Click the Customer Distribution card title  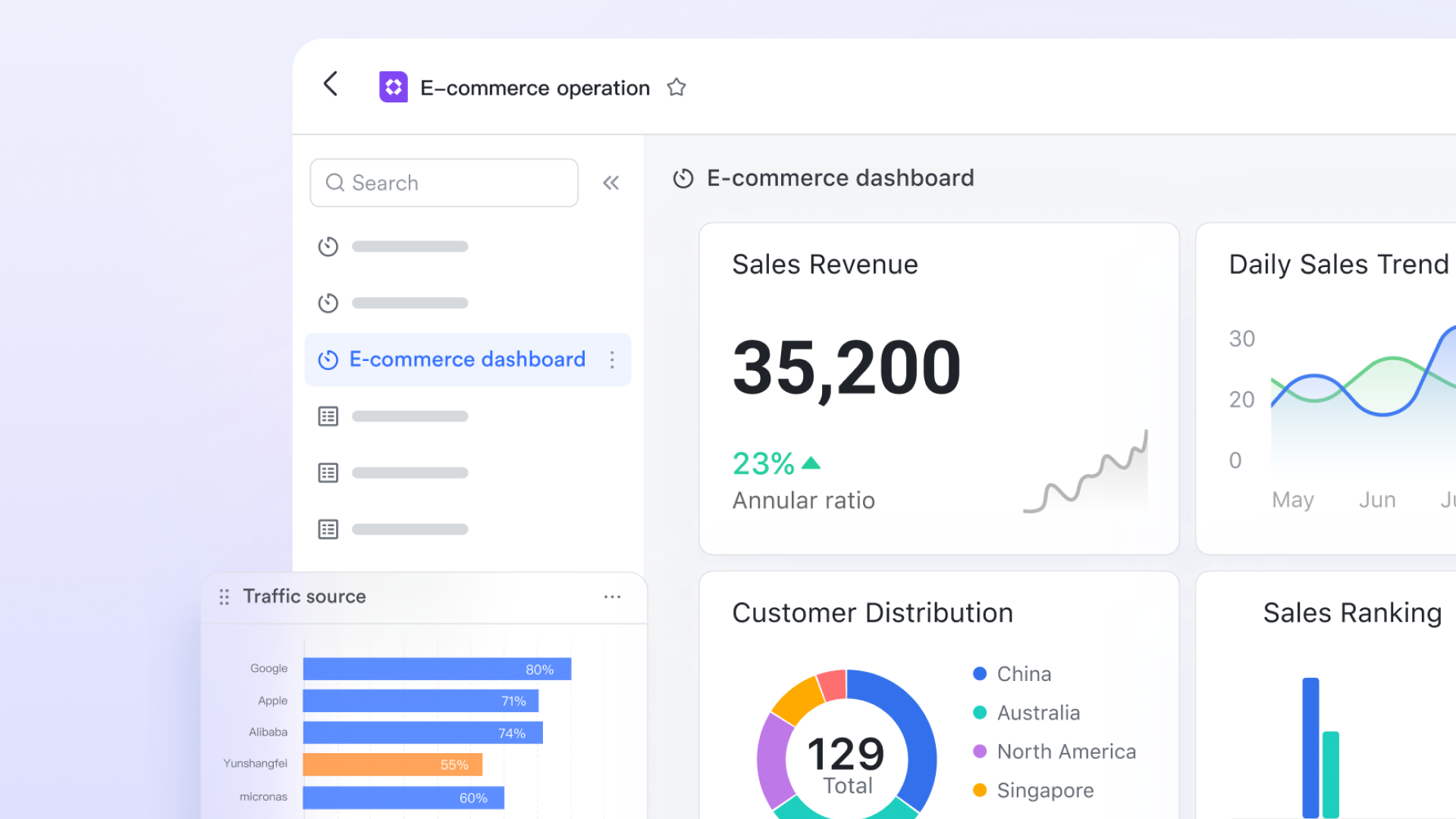coord(872,613)
